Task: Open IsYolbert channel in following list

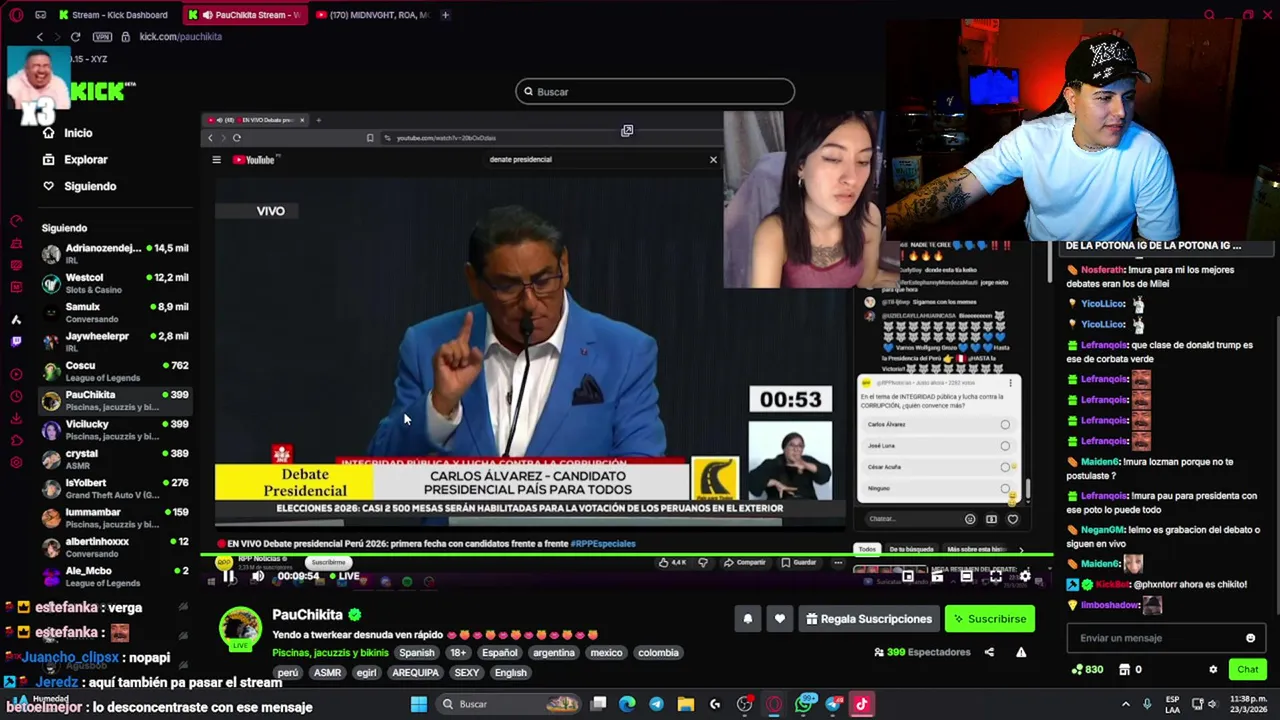Action: click(x=115, y=488)
